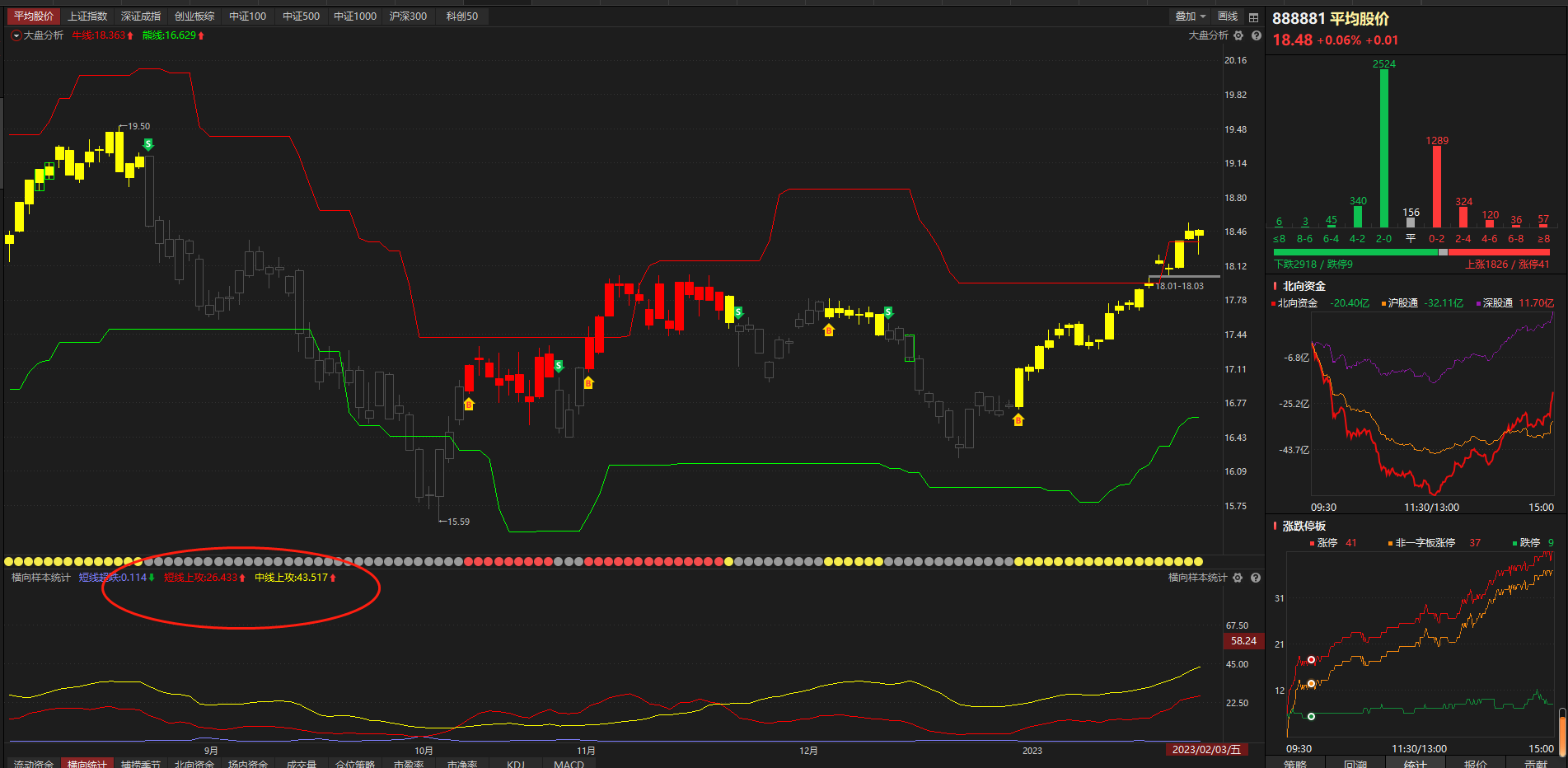The height and width of the screenshot is (768, 1568).
Task: Click the B buy marker in December
Action: (x=829, y=330)
